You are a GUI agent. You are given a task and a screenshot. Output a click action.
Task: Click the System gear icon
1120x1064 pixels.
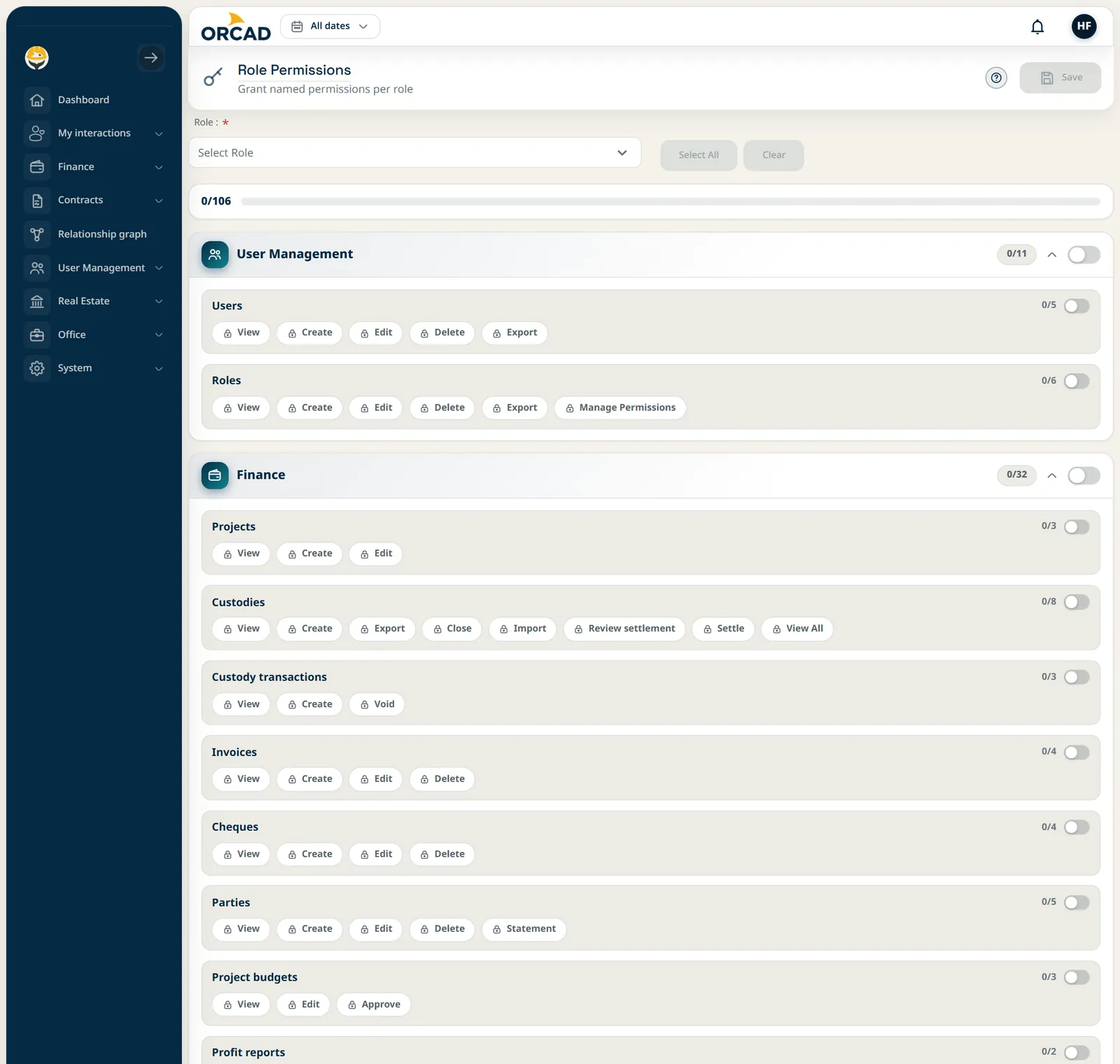click(x=37, y=368)
